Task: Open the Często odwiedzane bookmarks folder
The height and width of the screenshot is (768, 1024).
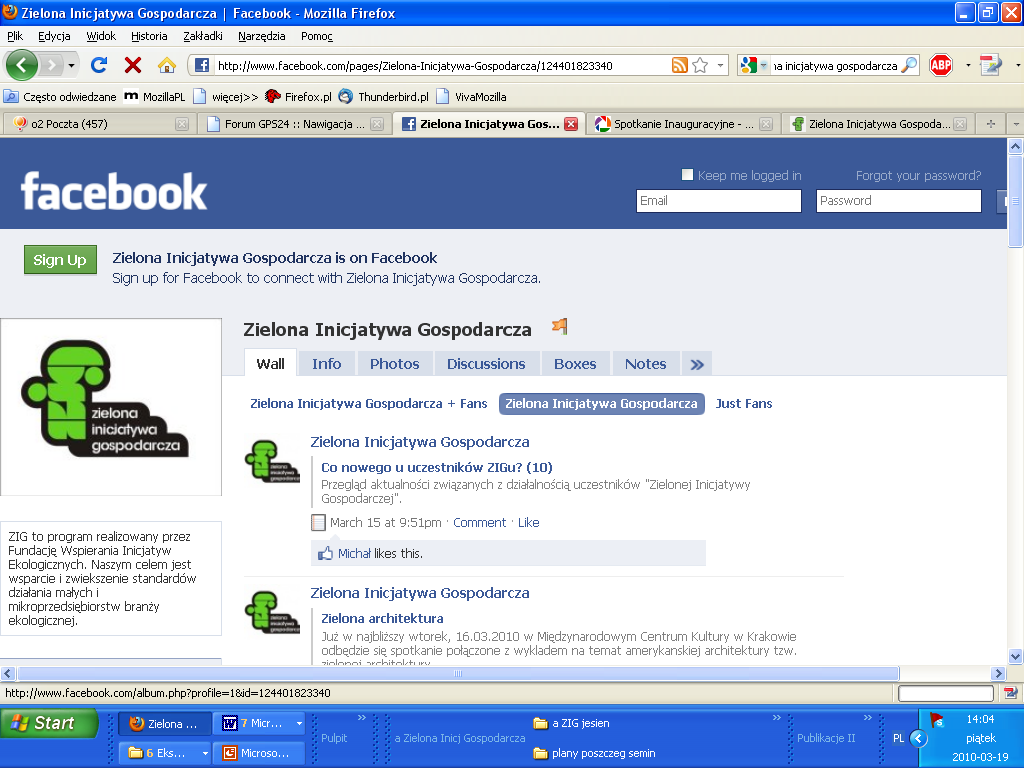Action: (x=60, y=97)
